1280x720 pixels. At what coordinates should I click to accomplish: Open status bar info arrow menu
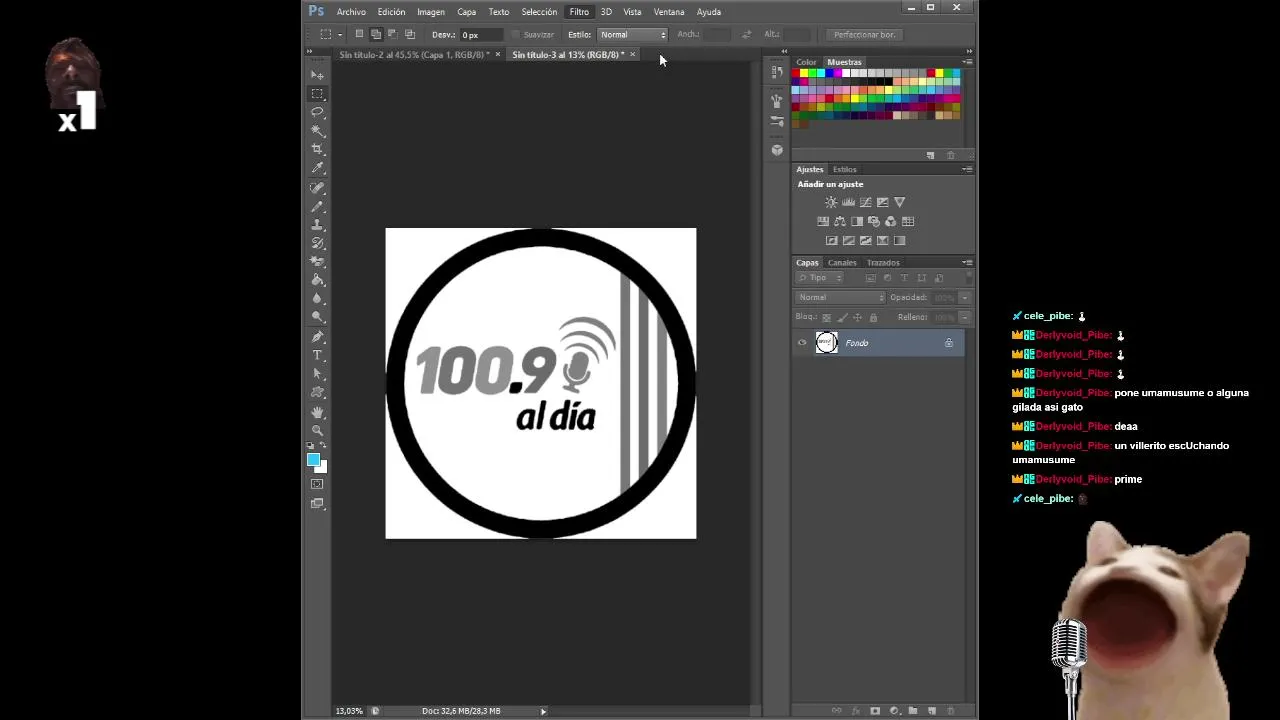click(x=543, y=711)
